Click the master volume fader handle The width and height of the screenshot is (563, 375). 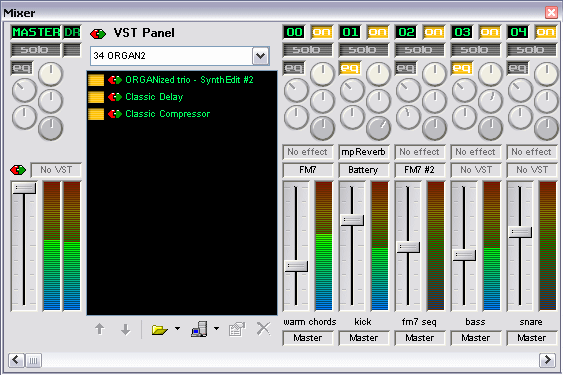[24, 188]
